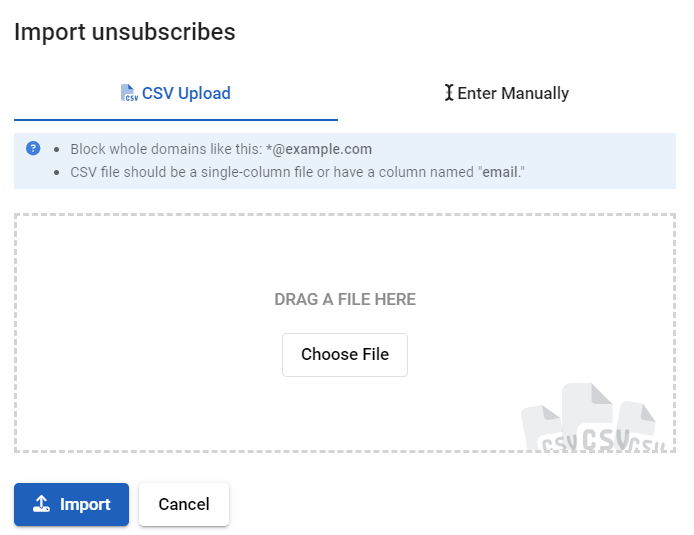This screenshot has height=535, width=694.
Task: Click the bold "email." column name
Action: coord(504,172)
